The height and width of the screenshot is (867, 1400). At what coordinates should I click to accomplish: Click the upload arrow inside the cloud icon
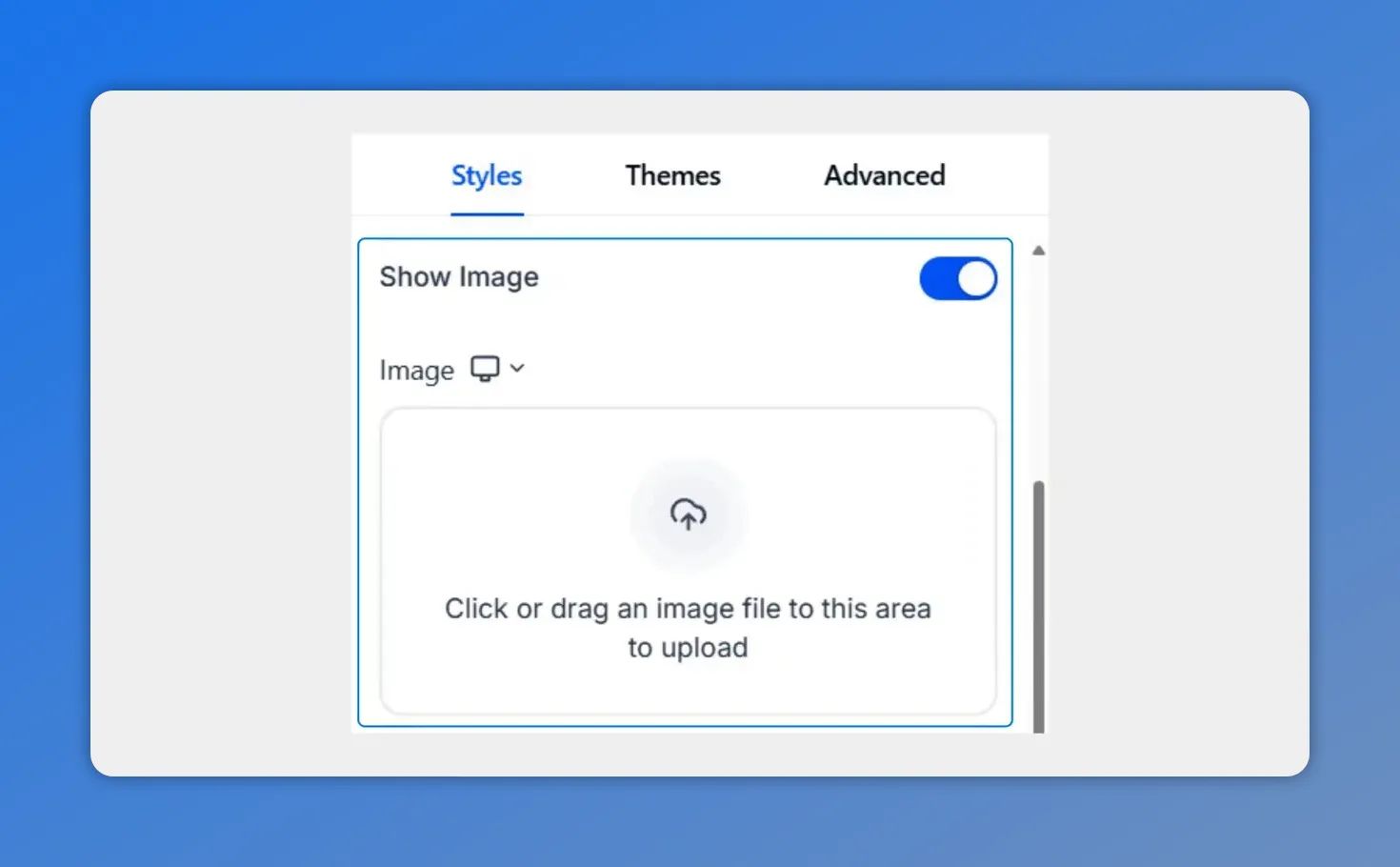click(x=688, y=517)
